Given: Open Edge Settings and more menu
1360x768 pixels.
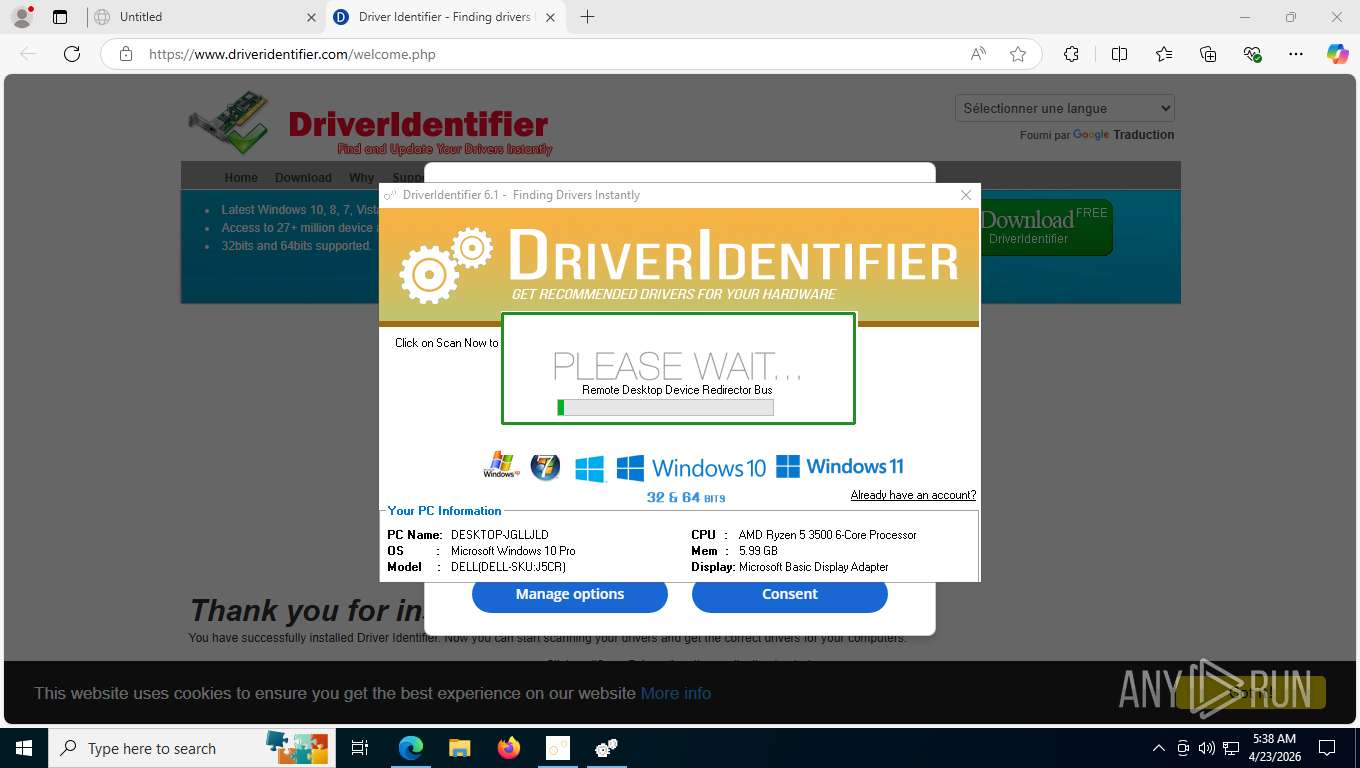Looking at the screenshot, I should click(1296, 54).
